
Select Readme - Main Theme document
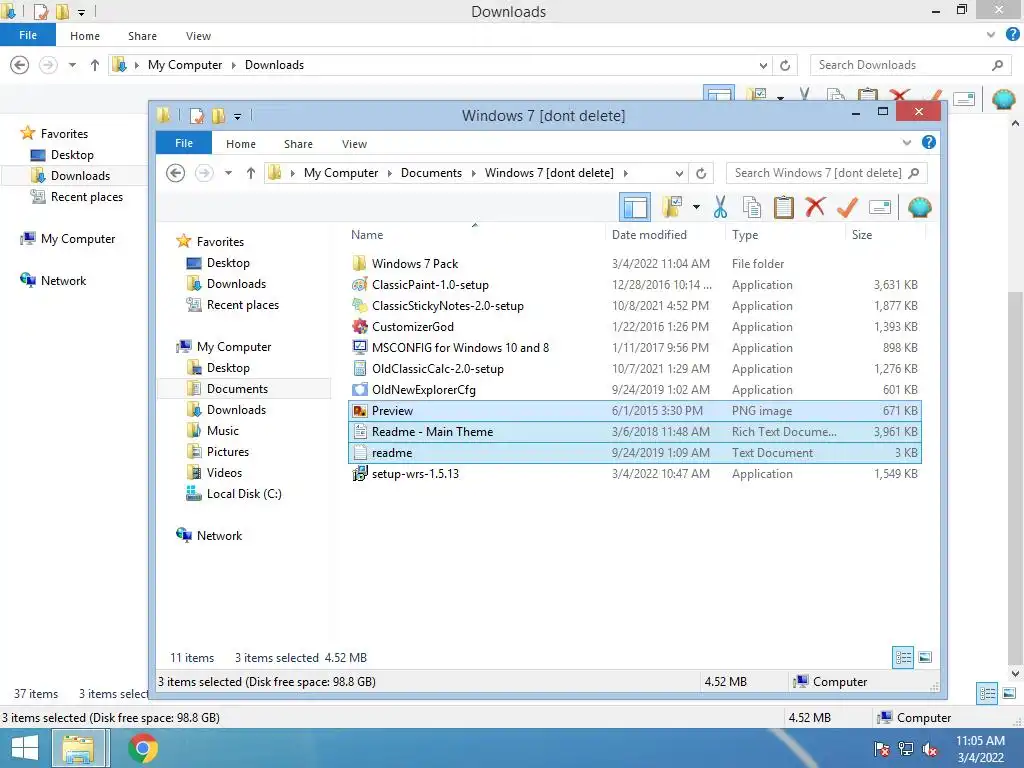pos(635,432)
